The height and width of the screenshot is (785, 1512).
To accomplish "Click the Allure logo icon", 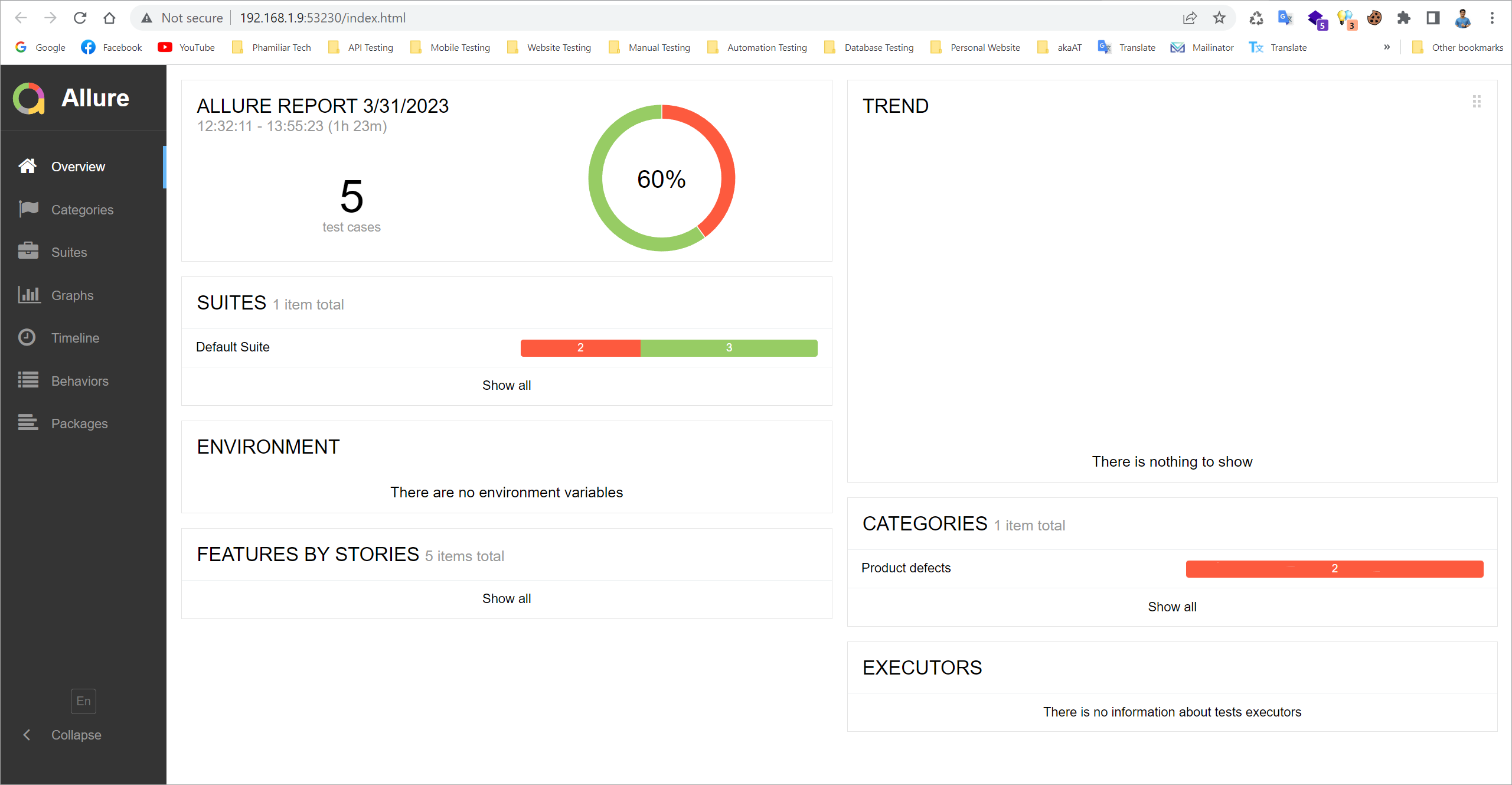I will click(29, 98).
